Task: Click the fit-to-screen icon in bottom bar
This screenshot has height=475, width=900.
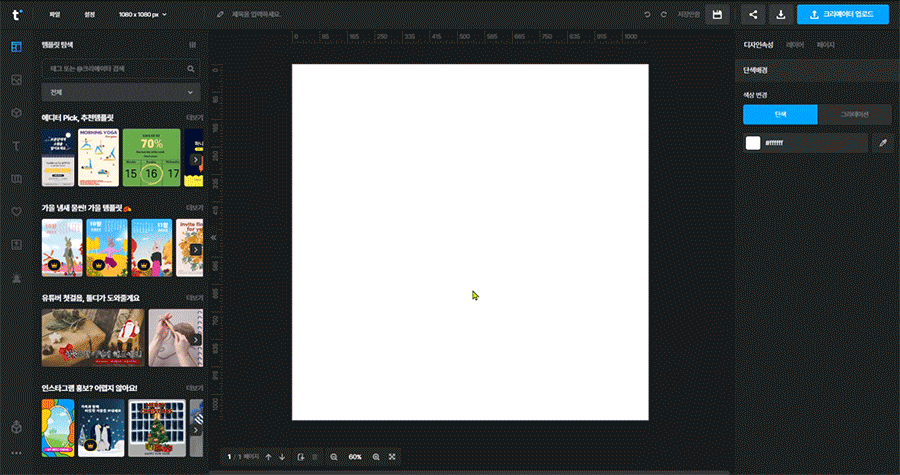Action: [392, 457]
